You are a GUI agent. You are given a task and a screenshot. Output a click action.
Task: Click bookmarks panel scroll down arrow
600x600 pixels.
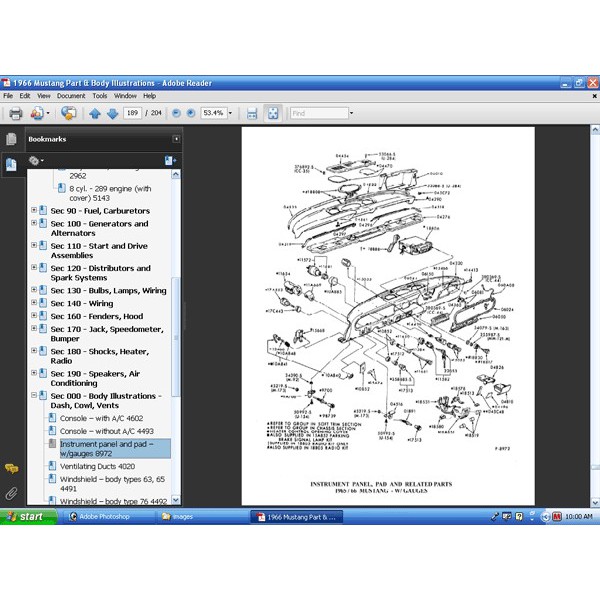[176, 499]
